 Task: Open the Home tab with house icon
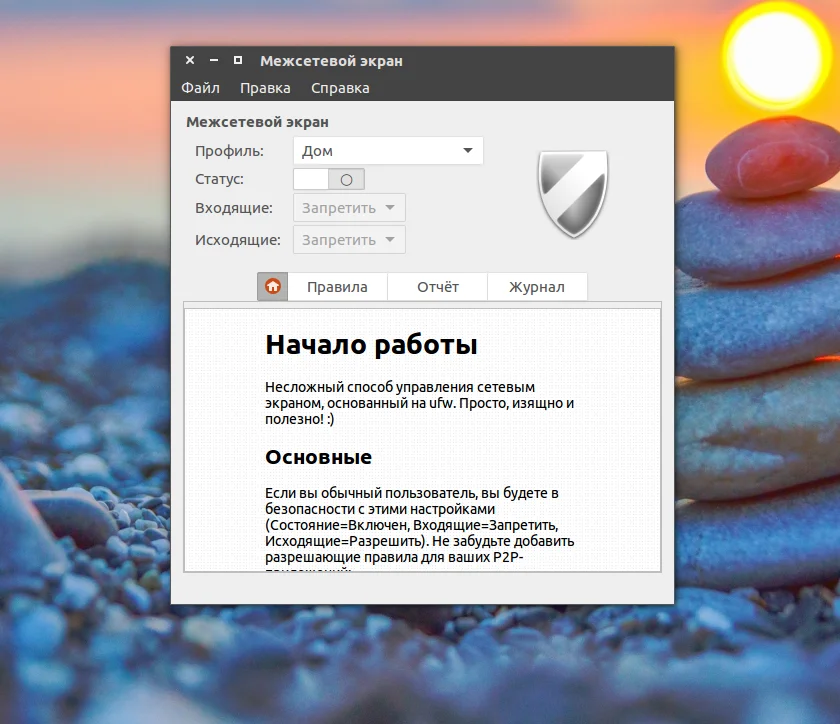tap(272, 287)
